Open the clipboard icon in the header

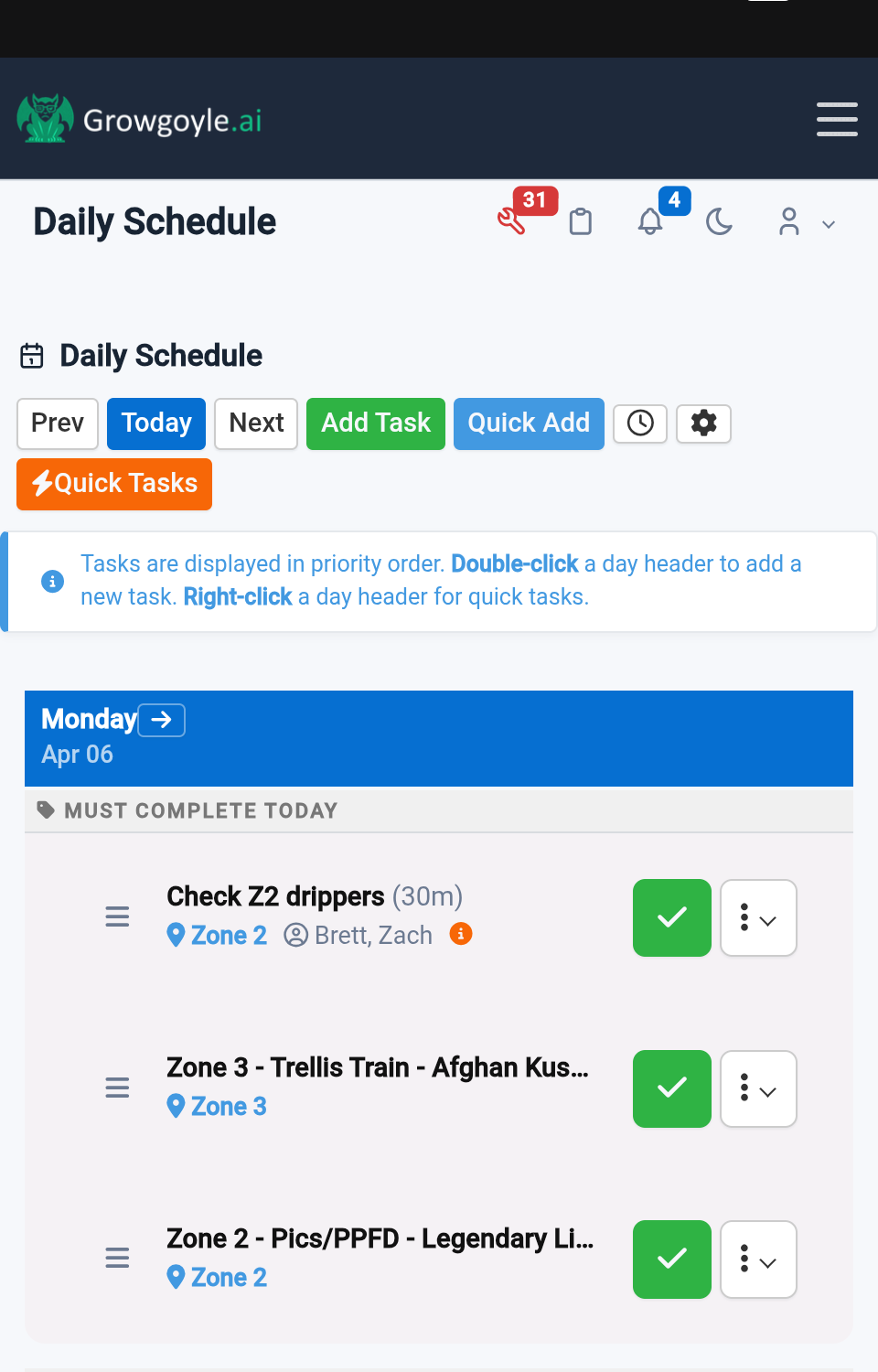click(x=582, y=222)
